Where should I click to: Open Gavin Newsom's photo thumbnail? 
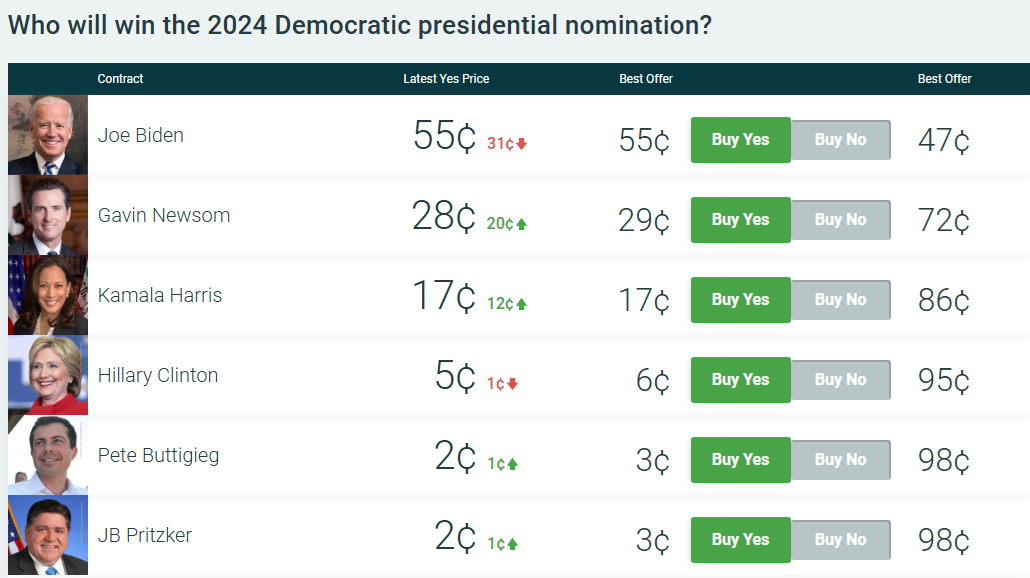tap(48, 215)
